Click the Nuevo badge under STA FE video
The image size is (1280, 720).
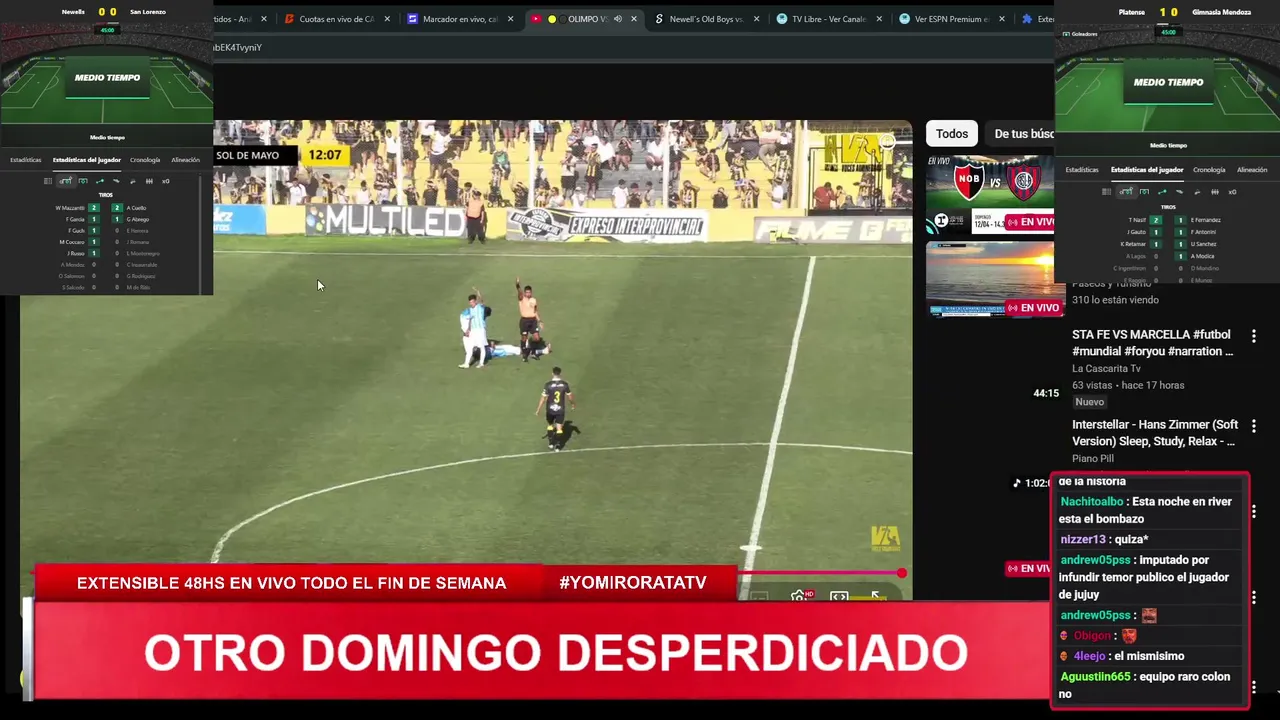pos(1089,402)
